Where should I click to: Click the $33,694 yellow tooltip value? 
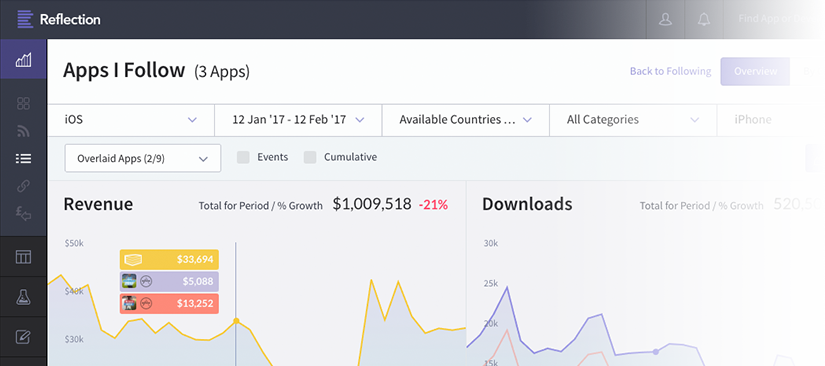coord(195,259)
